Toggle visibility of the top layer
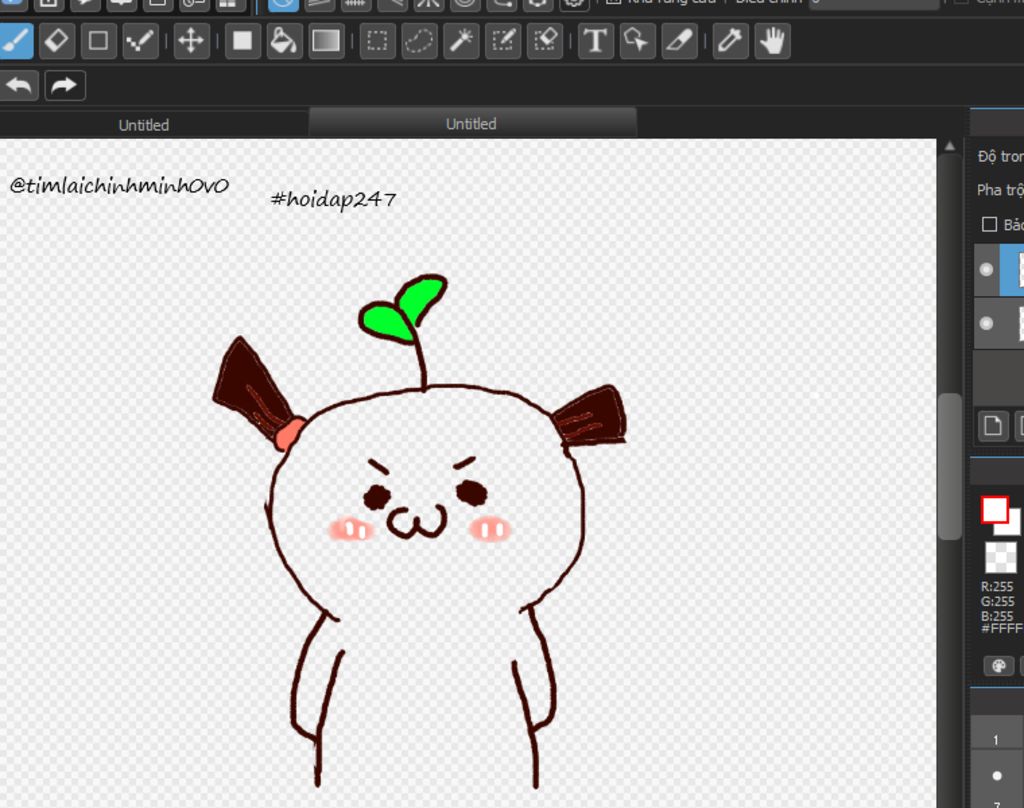Viewport: 1024px width, 808px height. pyautogui.click(x=986, y=270)
